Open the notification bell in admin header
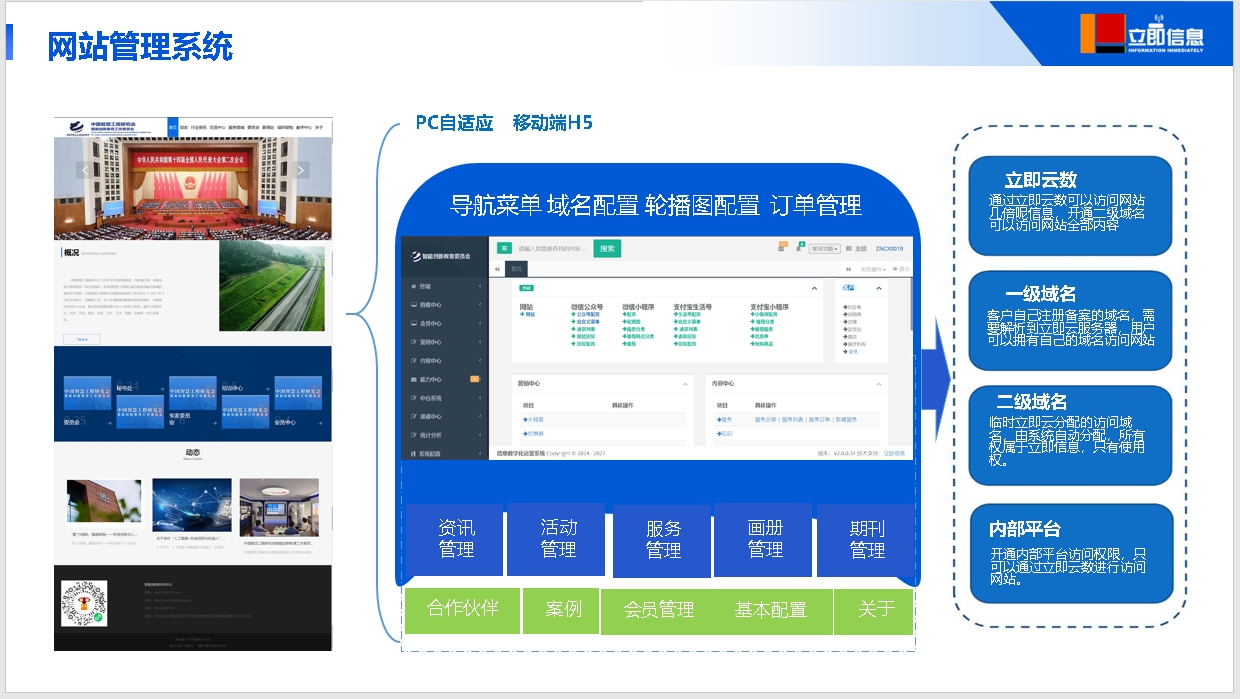The width and height of the screenshot is (1240, 699). pos(799,248)
